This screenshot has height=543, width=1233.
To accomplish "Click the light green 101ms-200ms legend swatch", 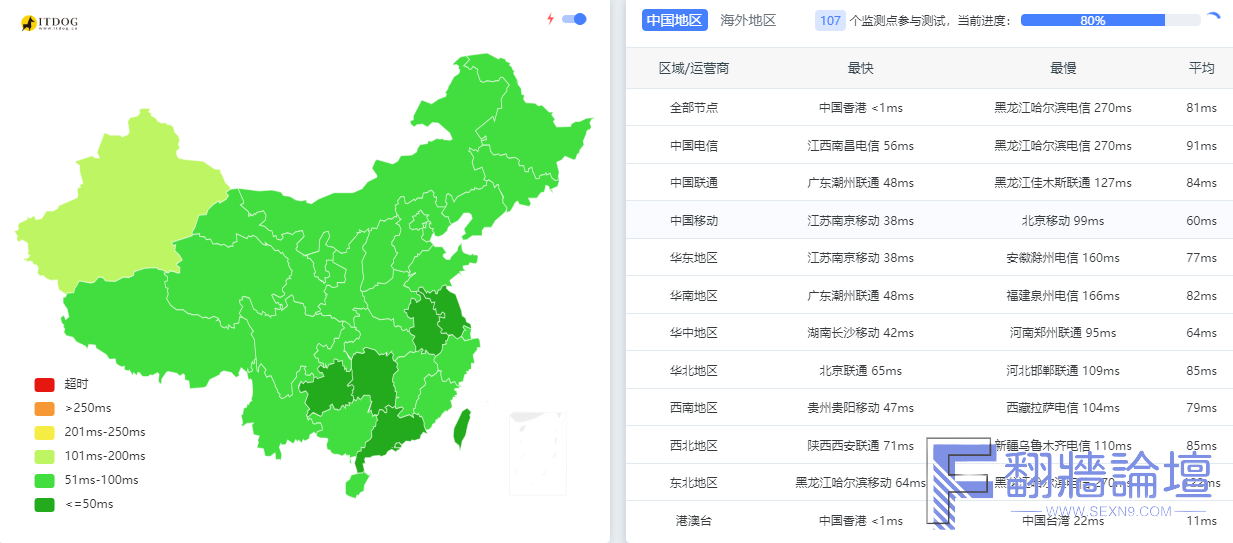I will coord(44,456).
